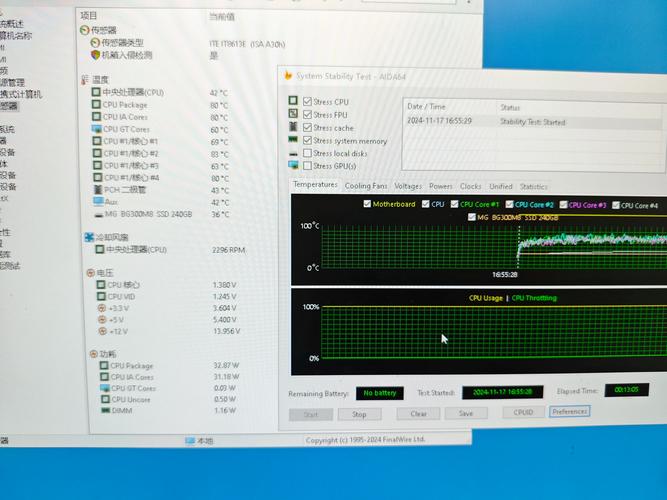This screenshot has height=500, width=667.
Task: Enable the Stress GPU(s) checkbox
Action: point(293,165)
